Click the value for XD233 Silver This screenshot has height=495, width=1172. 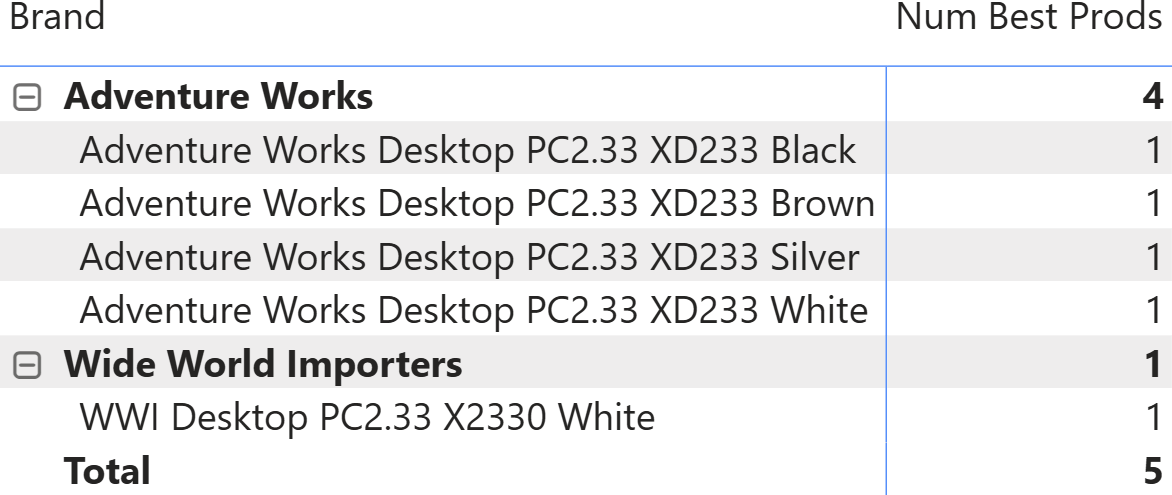(1154, 257)
